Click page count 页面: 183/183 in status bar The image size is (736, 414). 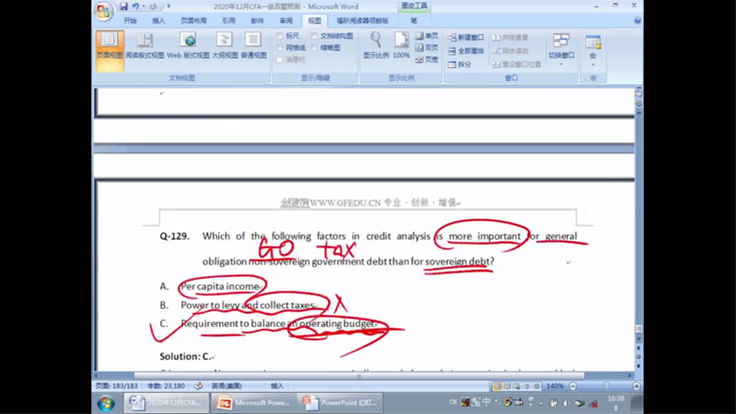pos(117,386)
